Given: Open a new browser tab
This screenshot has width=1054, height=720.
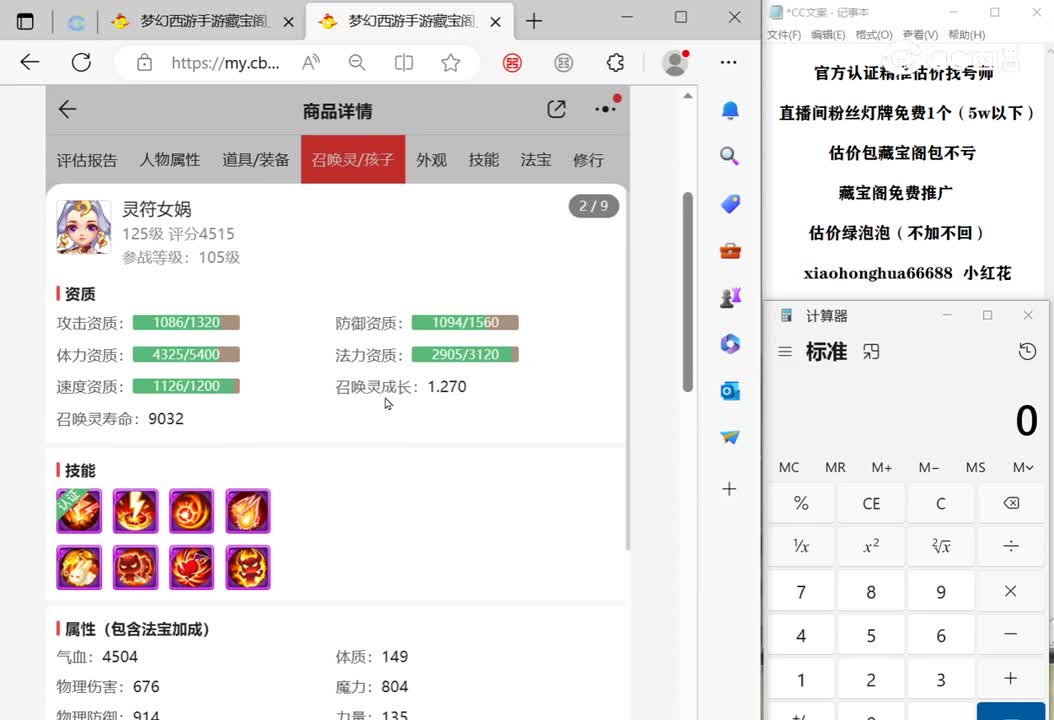Looking at the screenshot, I should [534, 22].
